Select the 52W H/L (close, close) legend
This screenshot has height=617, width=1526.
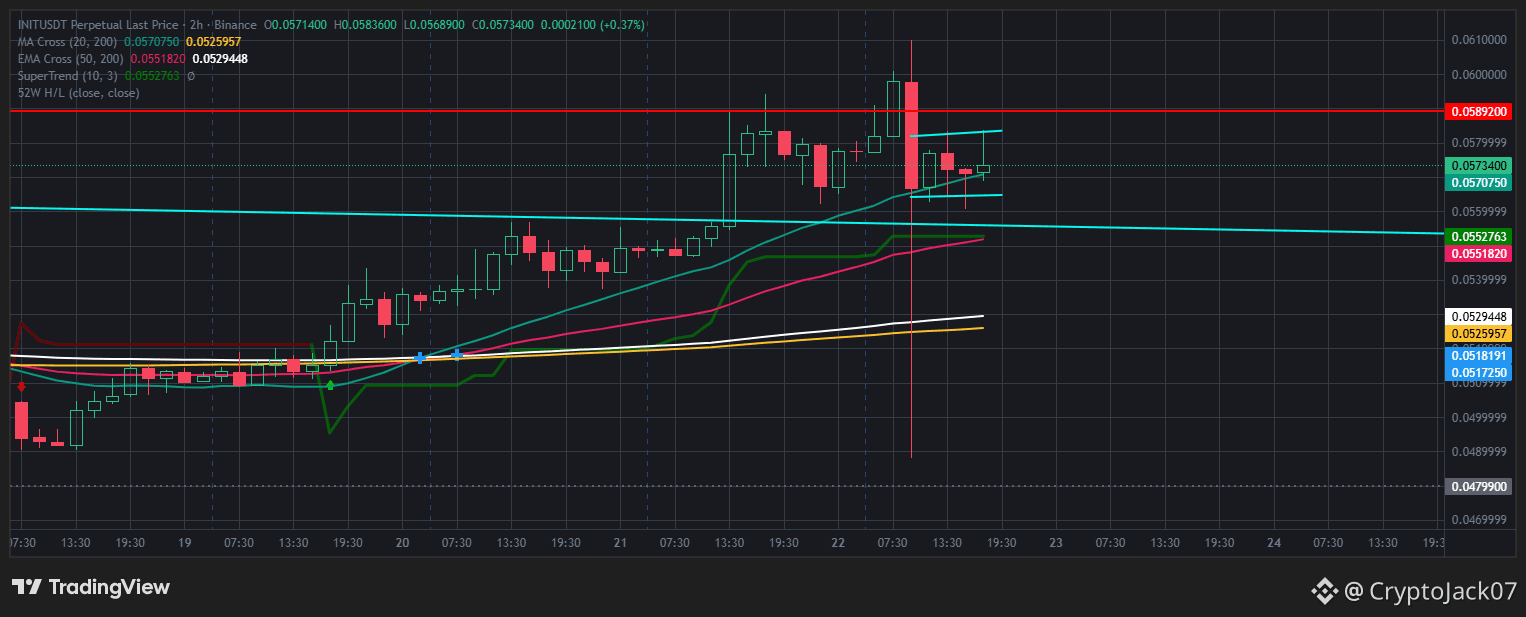(79, 92)
